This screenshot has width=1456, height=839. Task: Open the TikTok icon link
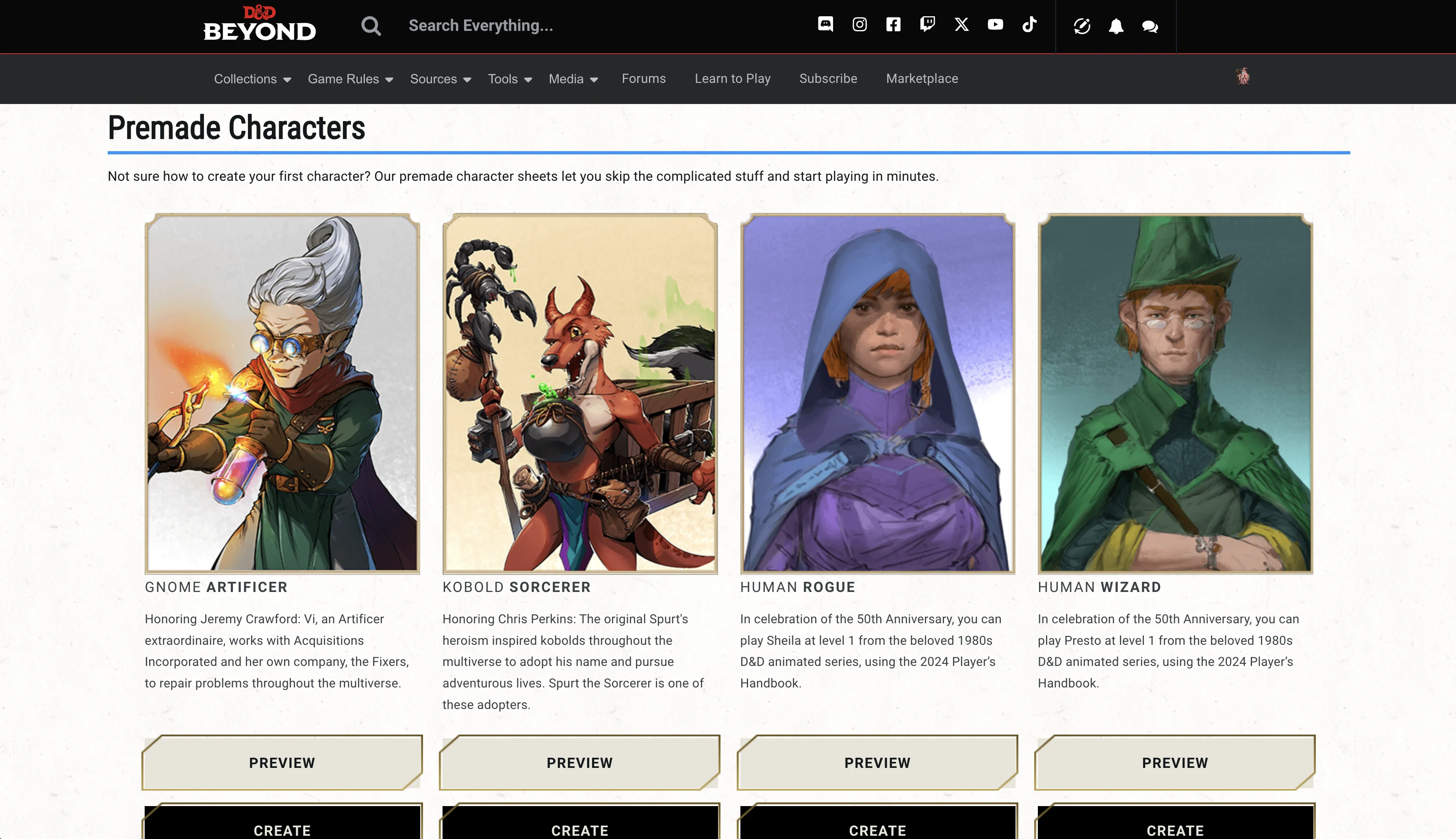pos(1029,24)
